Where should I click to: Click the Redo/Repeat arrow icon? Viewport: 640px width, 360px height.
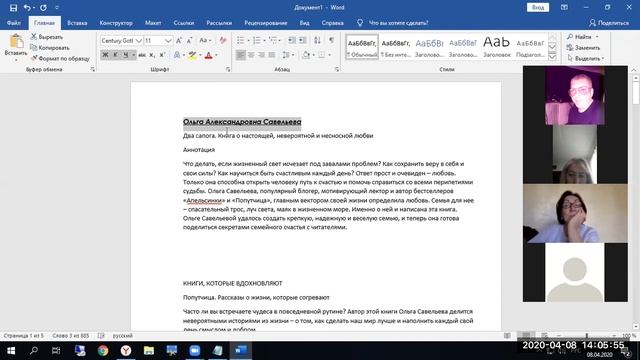[x=43, y=7]
